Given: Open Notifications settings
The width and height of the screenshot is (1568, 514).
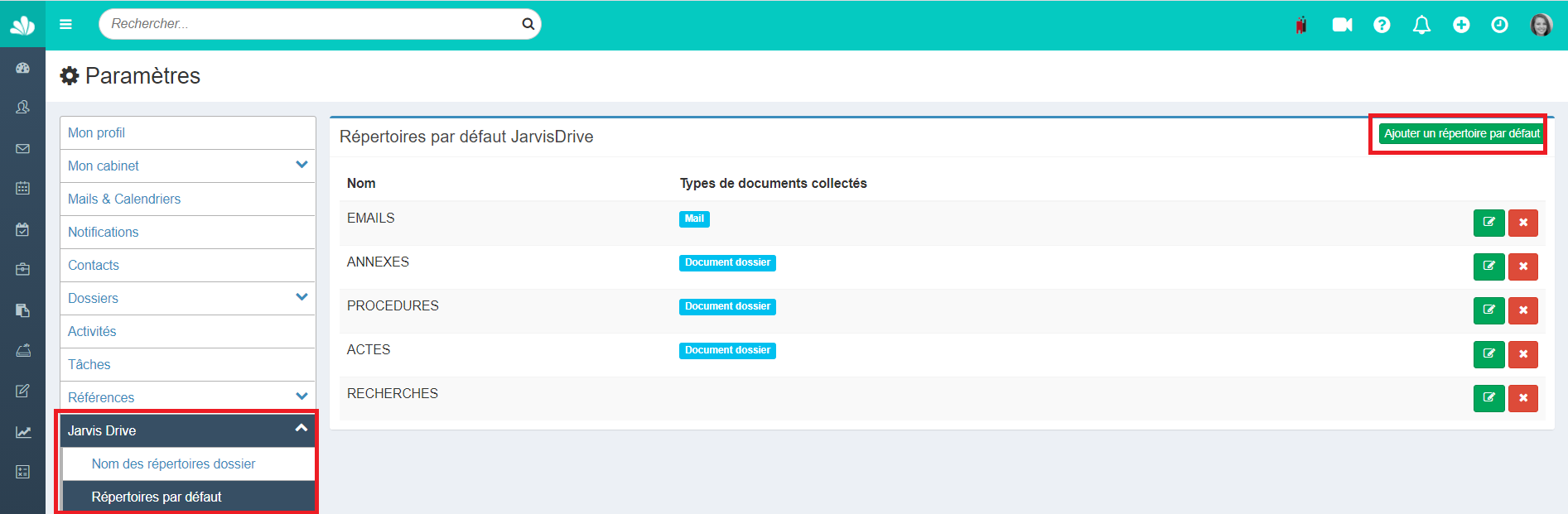Looking at the screenshot, I should tap(188, 232).
